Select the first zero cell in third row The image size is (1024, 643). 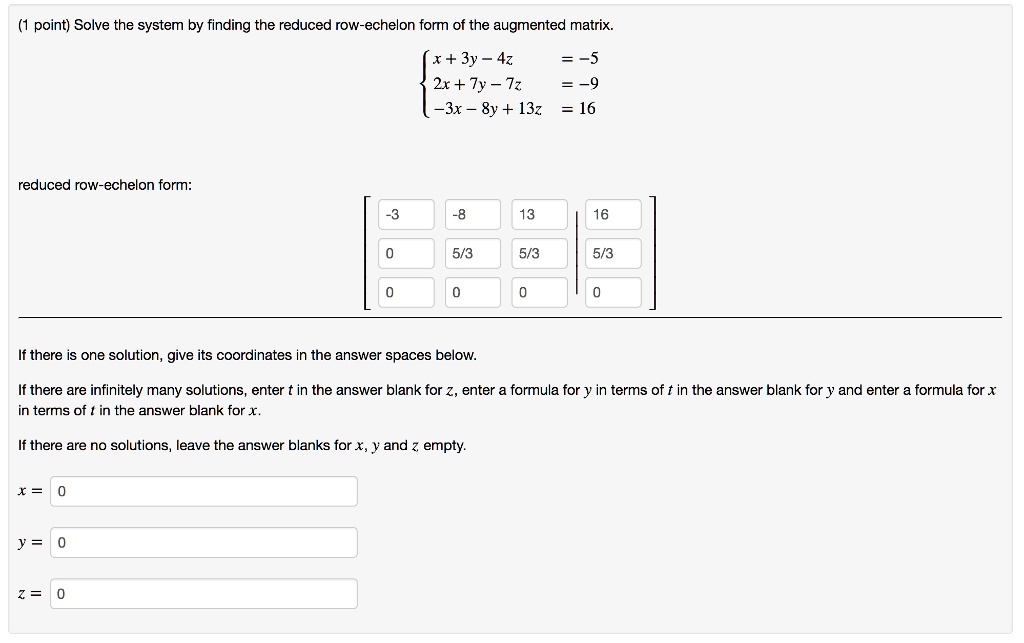(x=405, y=292)
